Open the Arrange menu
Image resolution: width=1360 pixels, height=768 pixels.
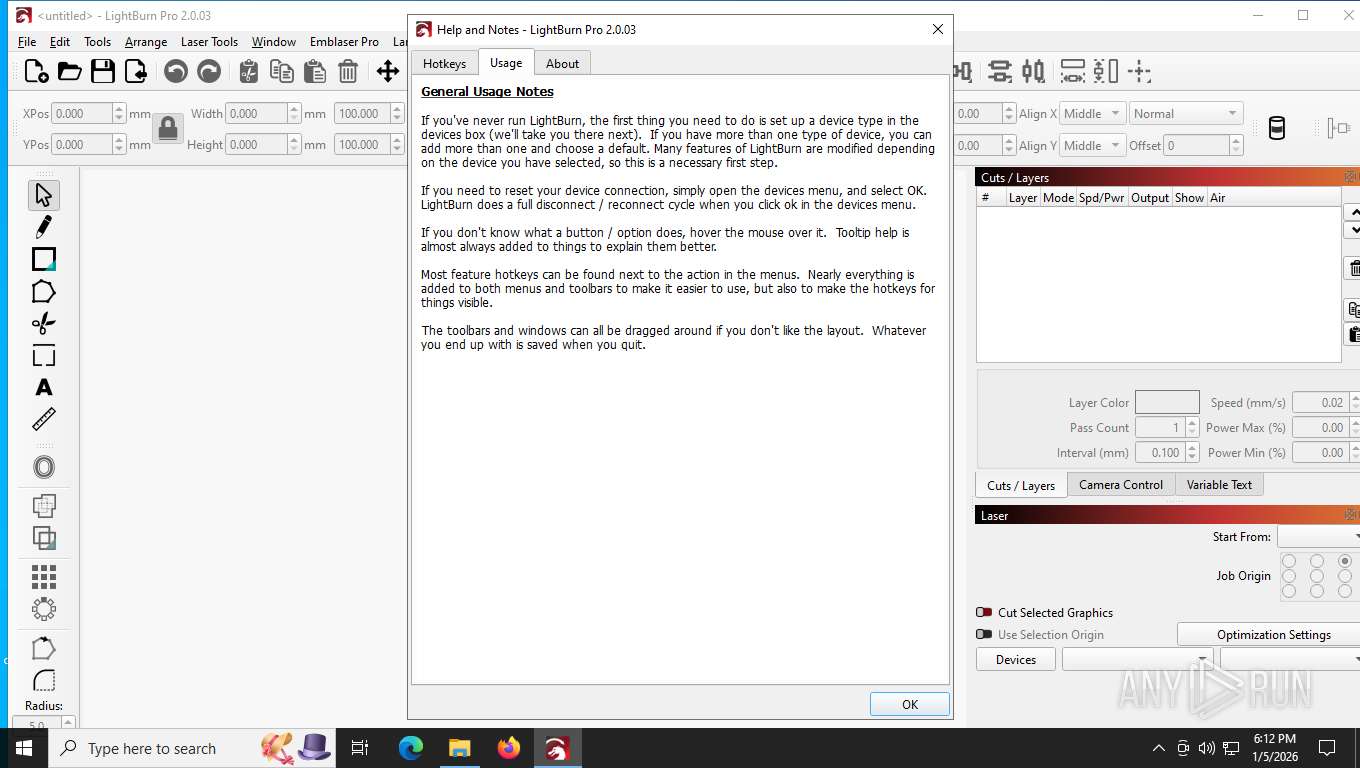146,41
